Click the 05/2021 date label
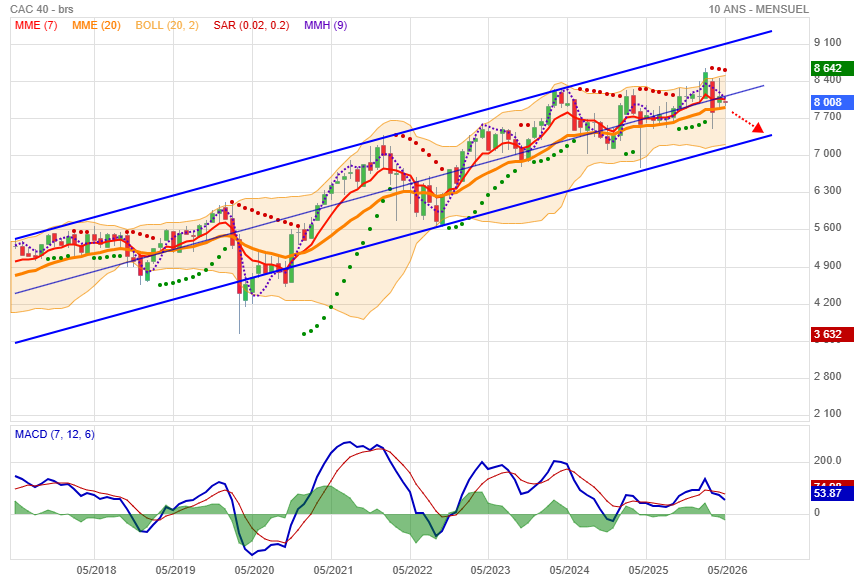854x580 pixels. coord(333,570)
